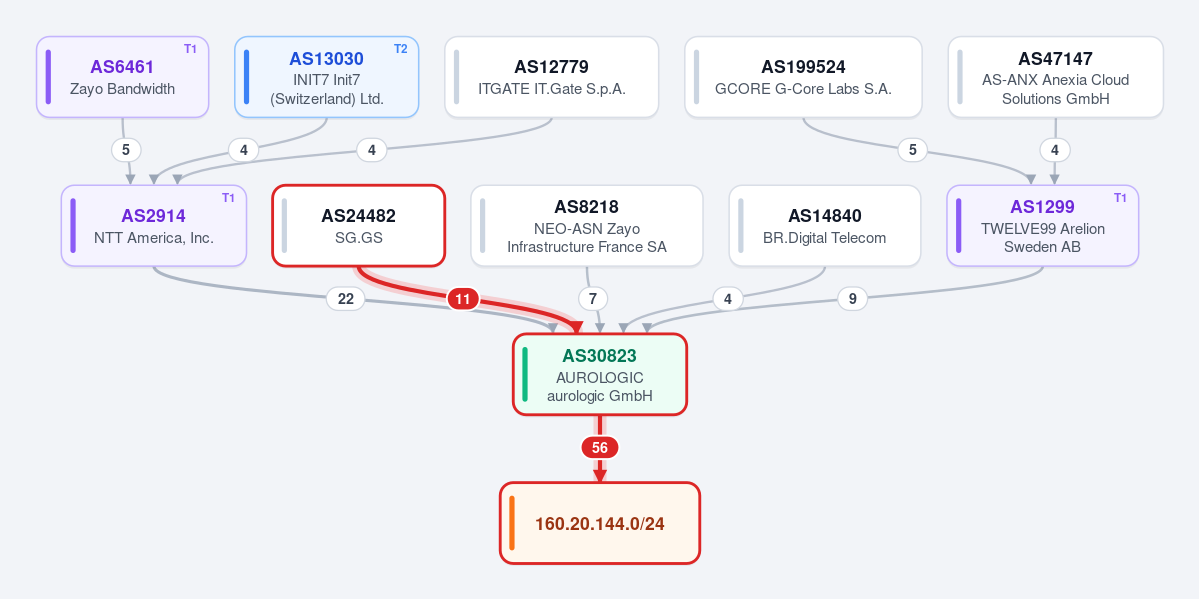Select the AS199524 GCORE node
This screenshot has width=1199, height=599.
click(803, 77)
